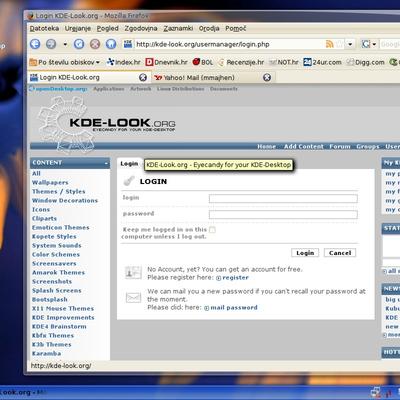Open Cliparts category in sidebar
The height and width of the screenshot is (400, 400).
tap(44, 219)
